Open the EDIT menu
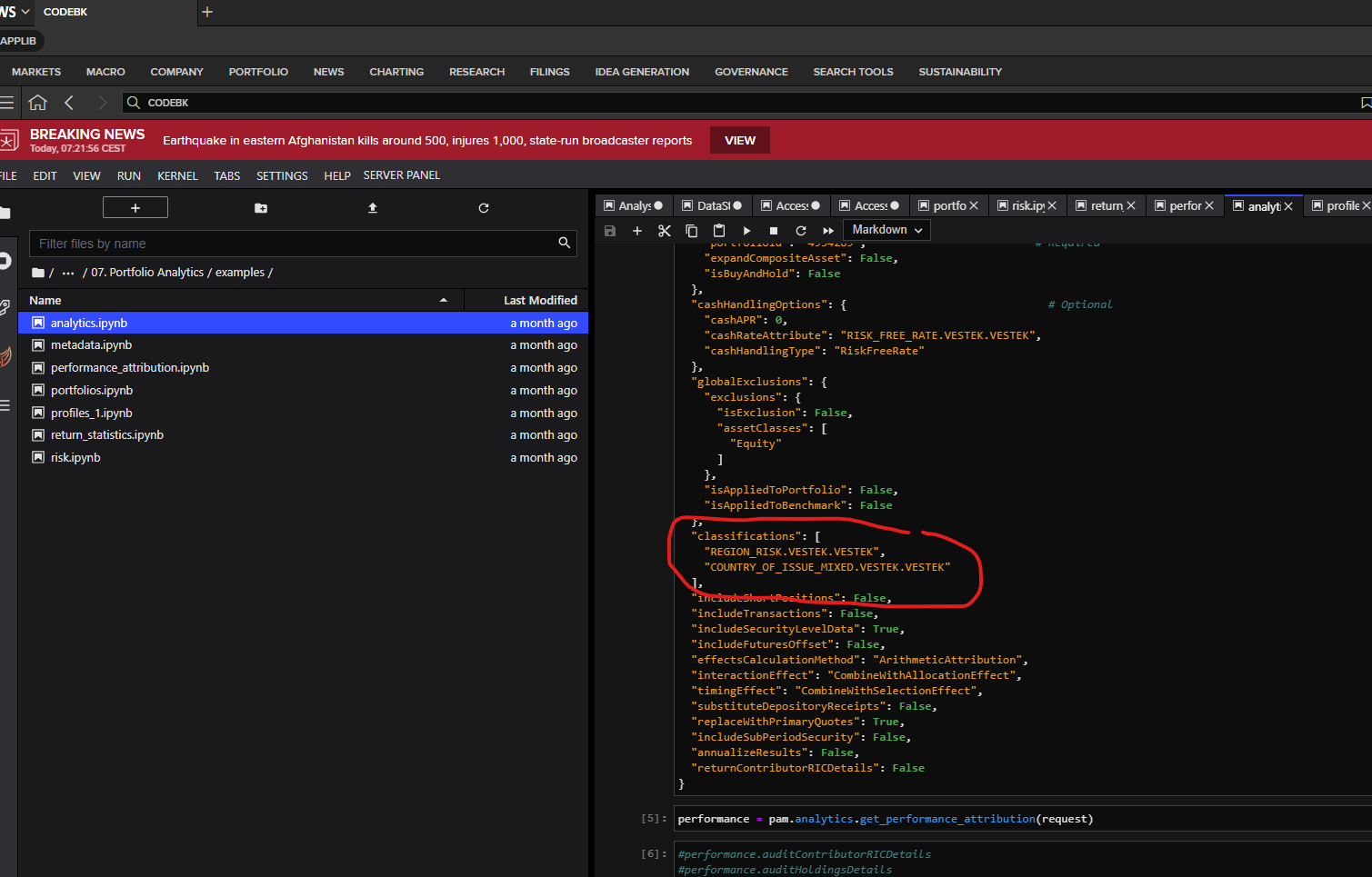1372x877 pixels. [x=45, y=176]
